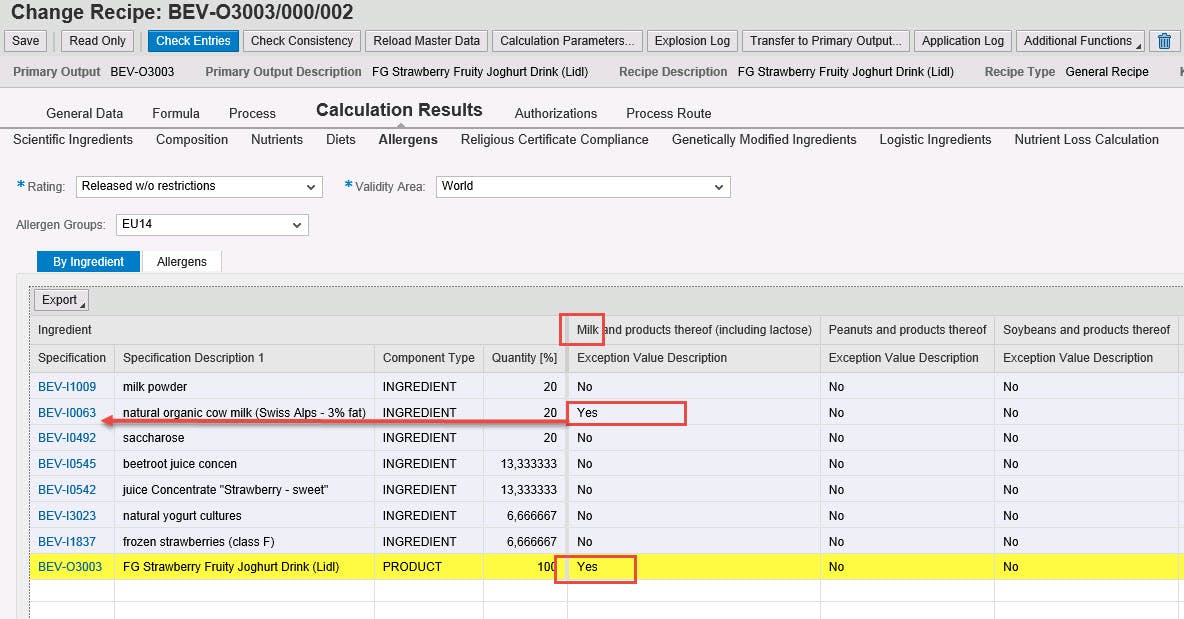Click the Quantity [%] column header

524,358
